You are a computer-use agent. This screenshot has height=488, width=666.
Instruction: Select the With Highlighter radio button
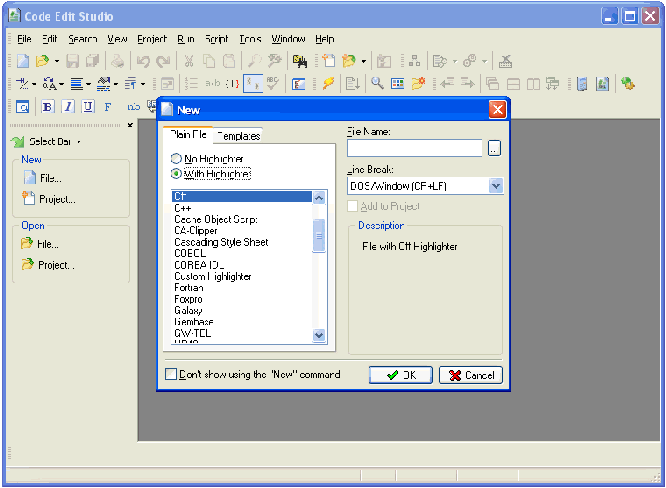coord(176,174)
